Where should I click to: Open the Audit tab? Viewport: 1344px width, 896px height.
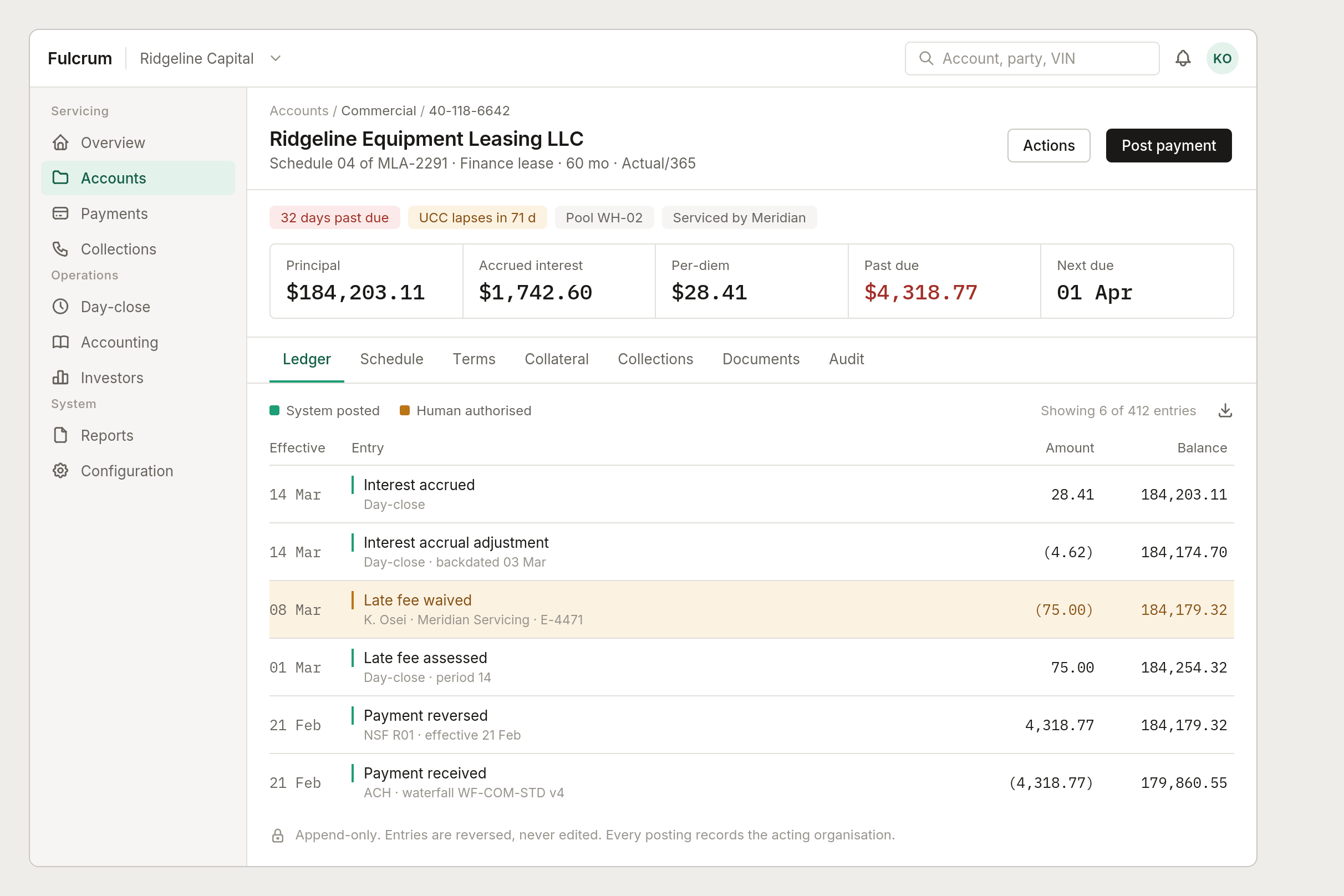846,359
